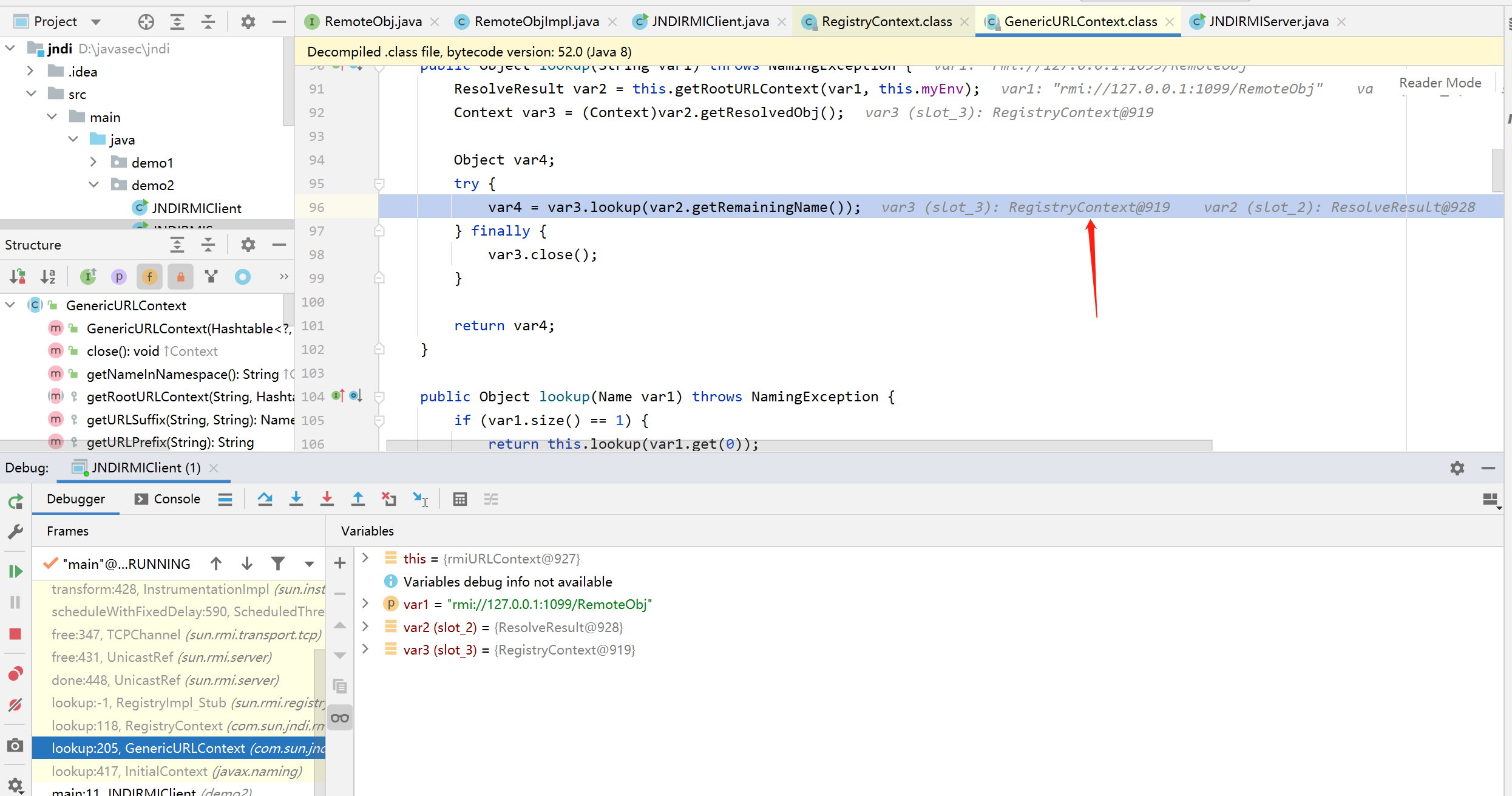
Task: Open the Console tab
Action: tap(168, 499)
